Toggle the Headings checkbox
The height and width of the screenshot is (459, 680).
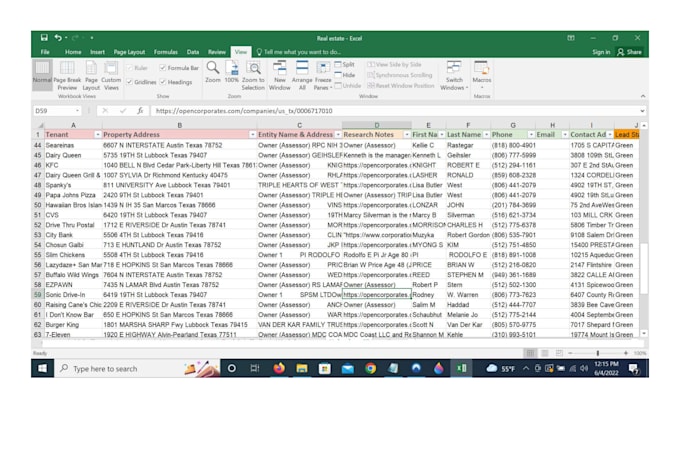pyautogui.click(x=163, y=82)
